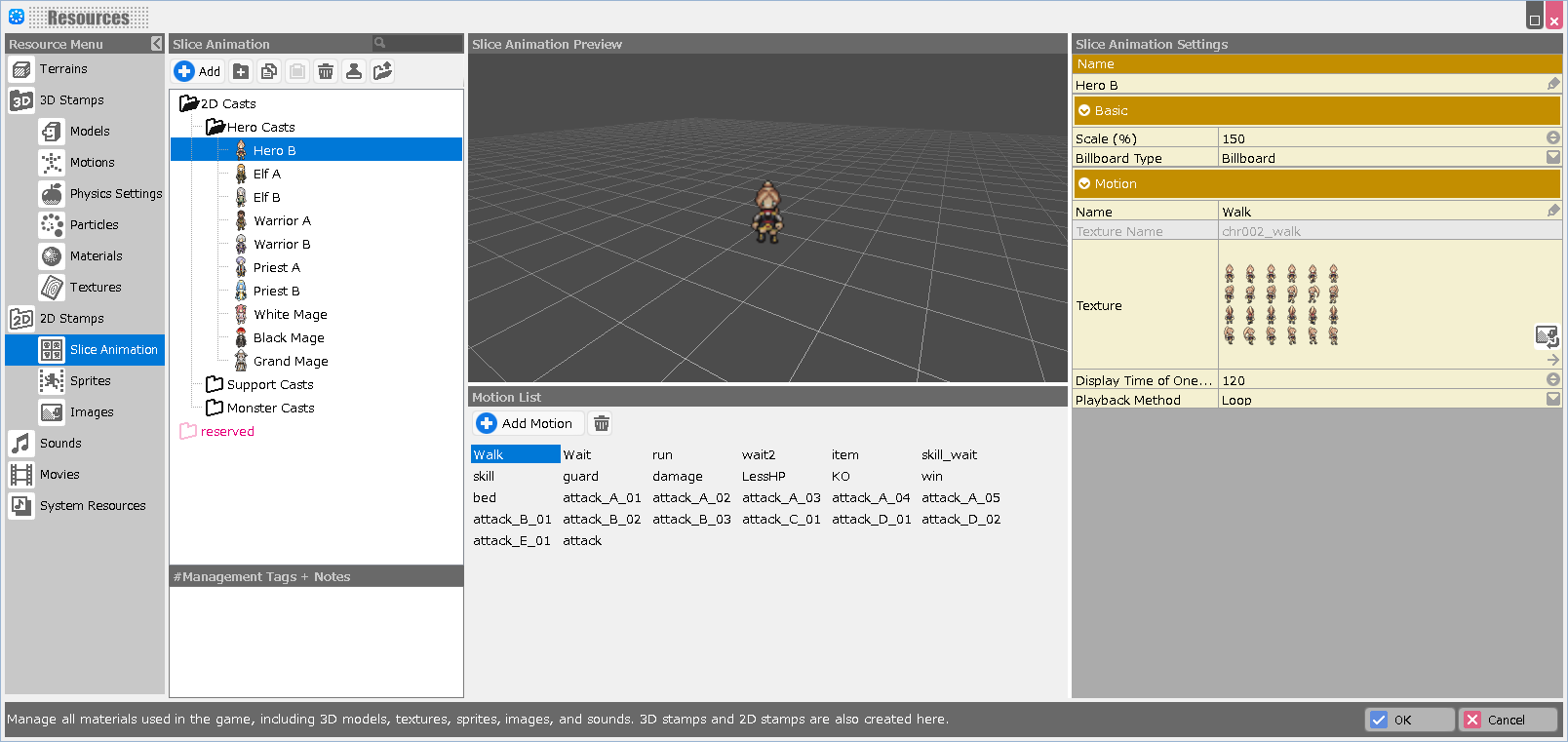Viewport: 1568px width, 742px height.
Task: Select the Black Mage cast
Action: tap(289, 338)
